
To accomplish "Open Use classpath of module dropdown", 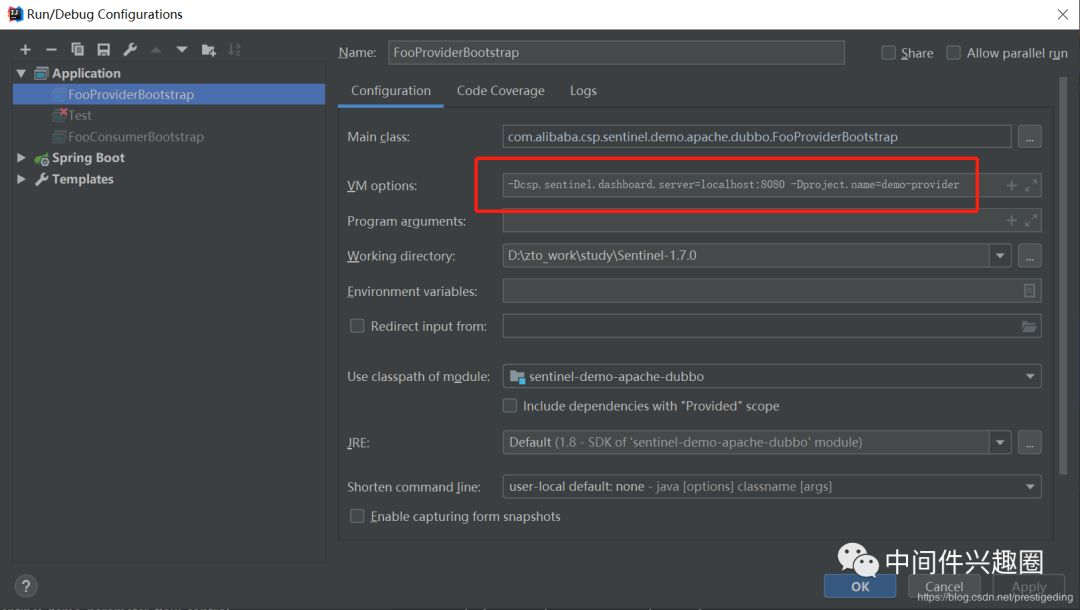I will coord(1030,377).
